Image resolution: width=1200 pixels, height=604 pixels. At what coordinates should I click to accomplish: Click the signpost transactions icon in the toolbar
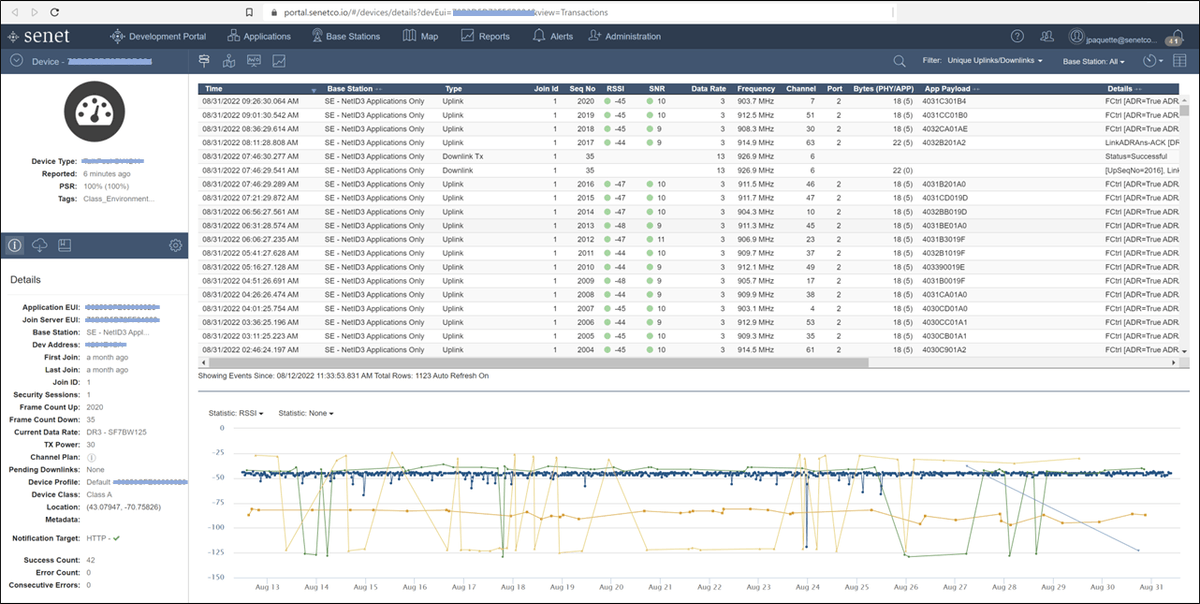(204, 61)
